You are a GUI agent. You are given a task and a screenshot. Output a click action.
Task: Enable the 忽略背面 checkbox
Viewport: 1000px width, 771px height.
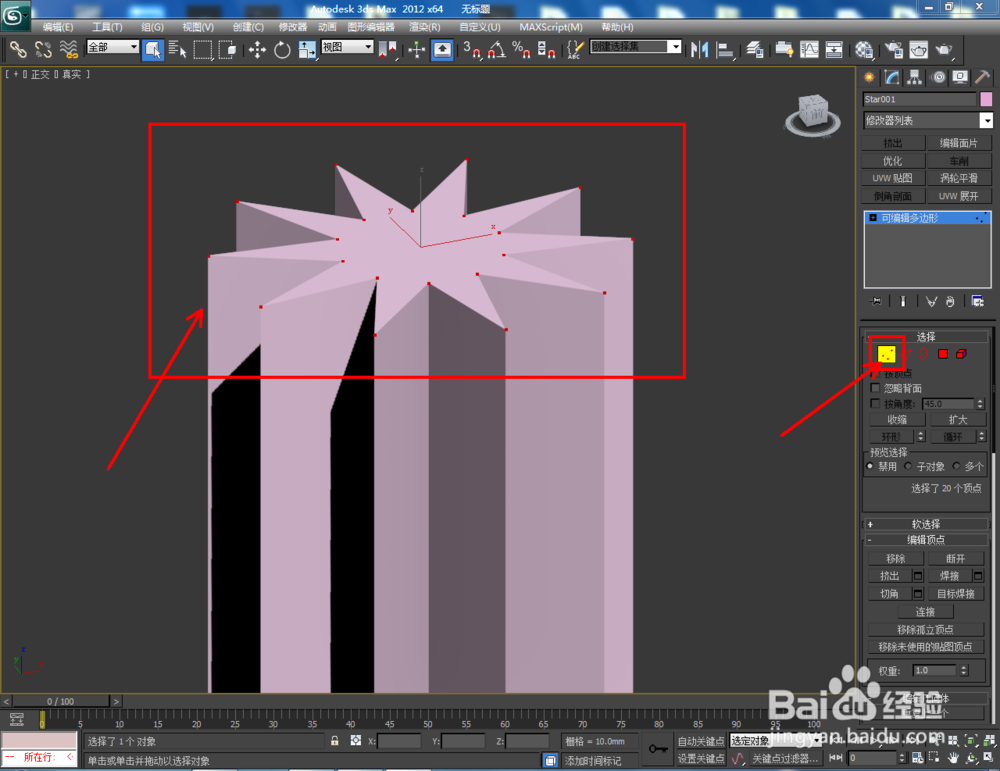875,388
